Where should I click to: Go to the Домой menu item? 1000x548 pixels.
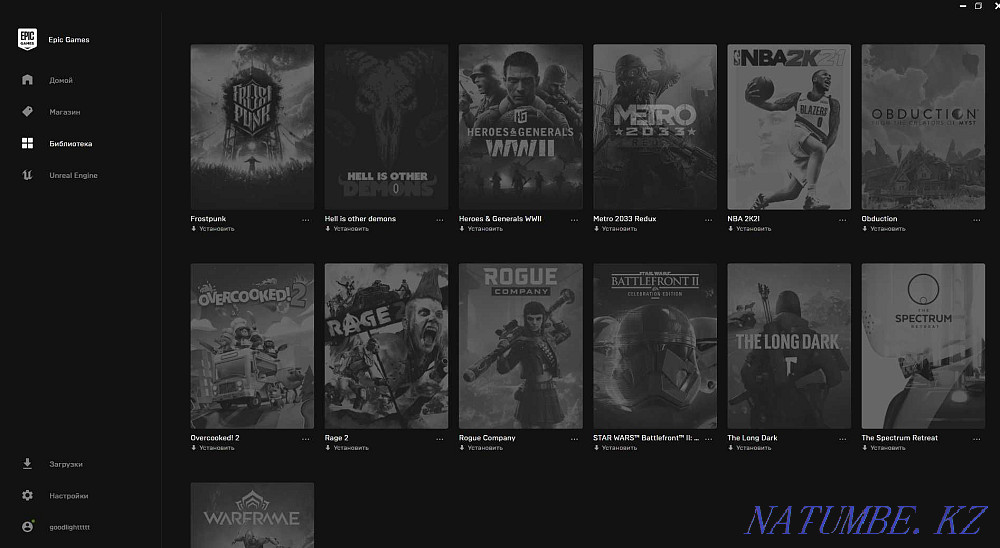click(x=61, y=80)
